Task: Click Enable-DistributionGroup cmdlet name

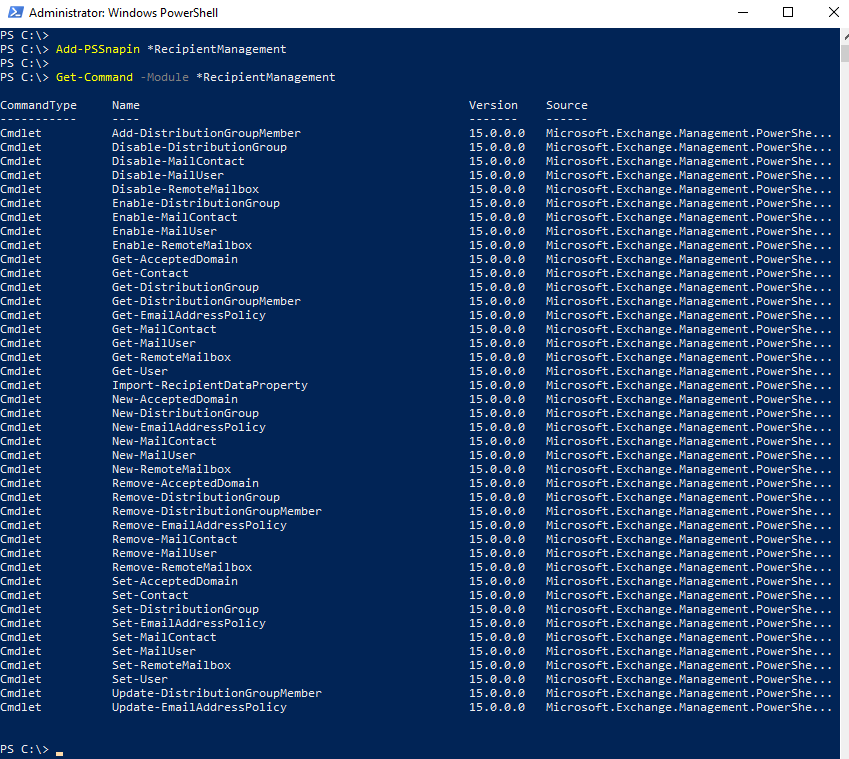Action: click(x=196, y=204)
